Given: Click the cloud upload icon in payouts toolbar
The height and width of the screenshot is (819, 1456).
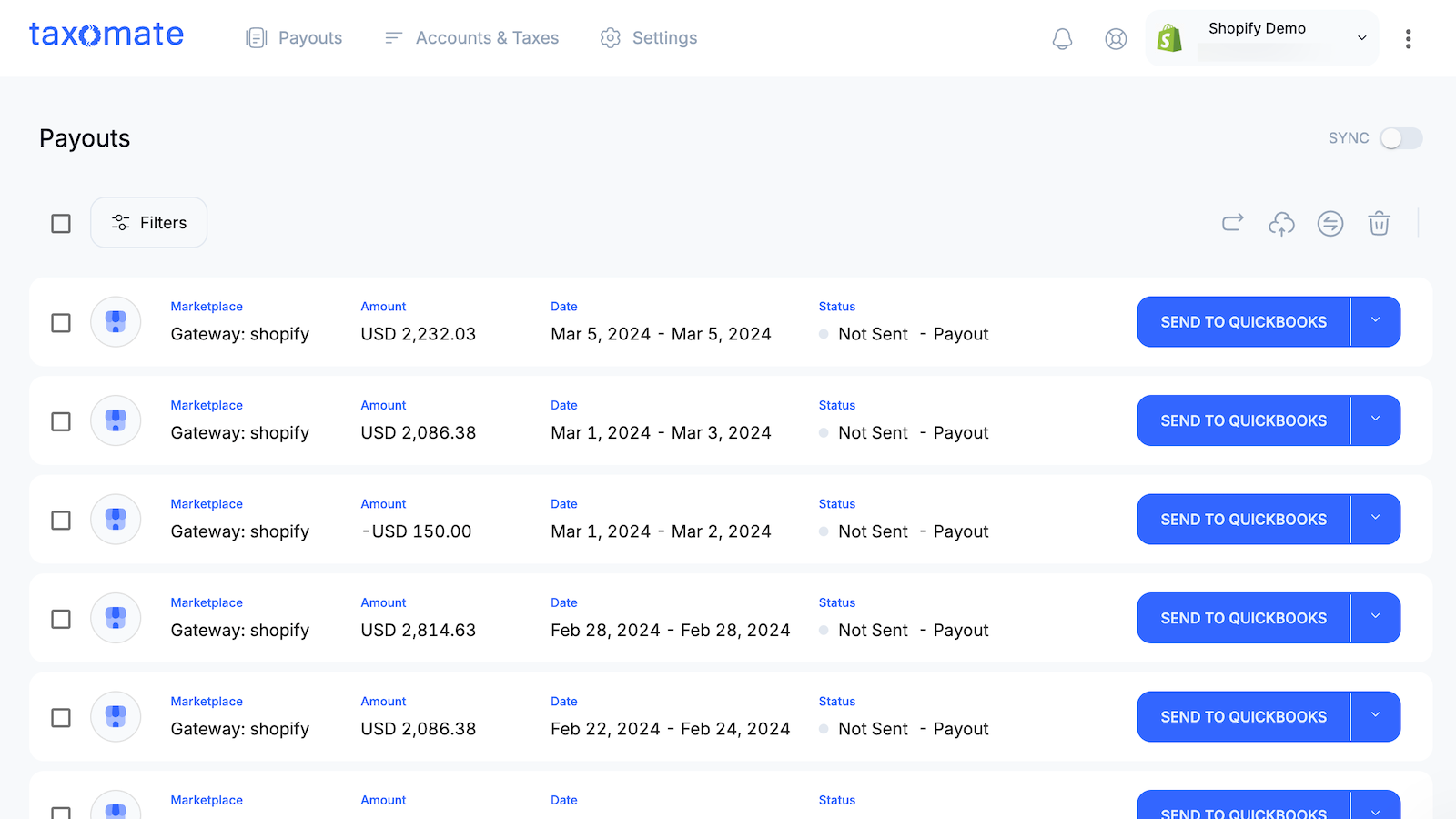Looking at the screenshot, I should pos(1281,224).
